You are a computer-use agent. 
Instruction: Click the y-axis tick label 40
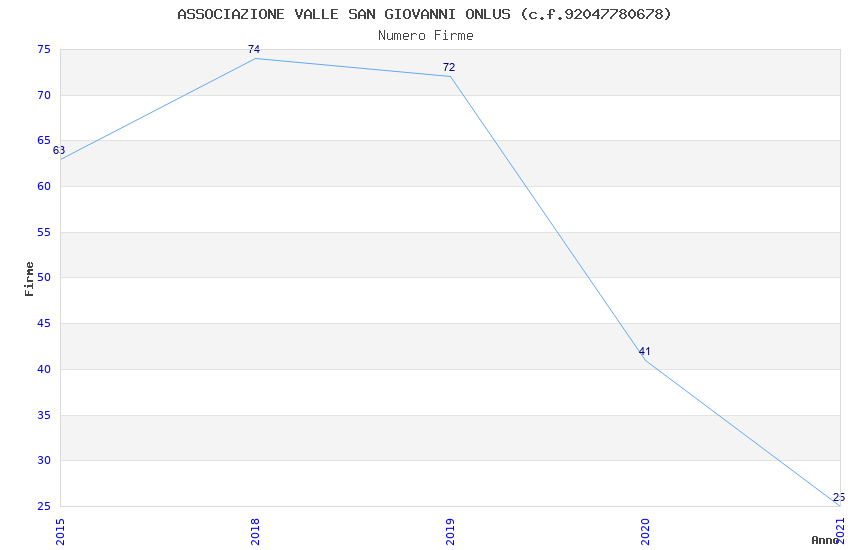pyautogui.click(x=44, y=370)
